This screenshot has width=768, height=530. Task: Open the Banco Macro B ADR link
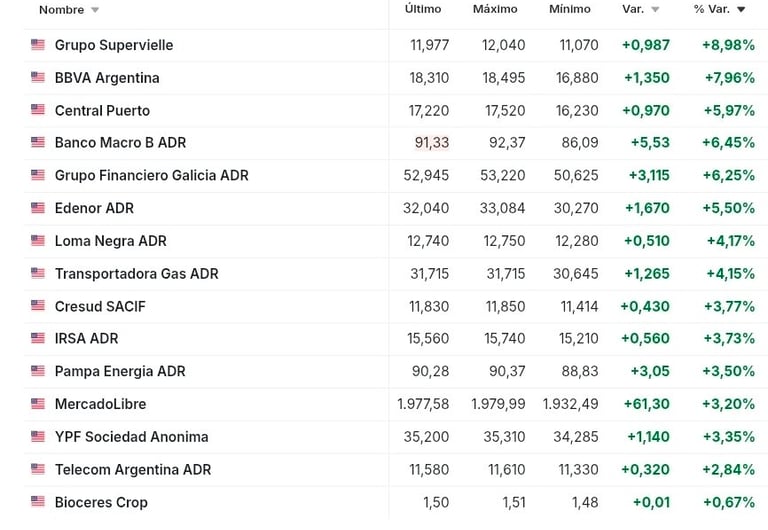coord(120,143)
